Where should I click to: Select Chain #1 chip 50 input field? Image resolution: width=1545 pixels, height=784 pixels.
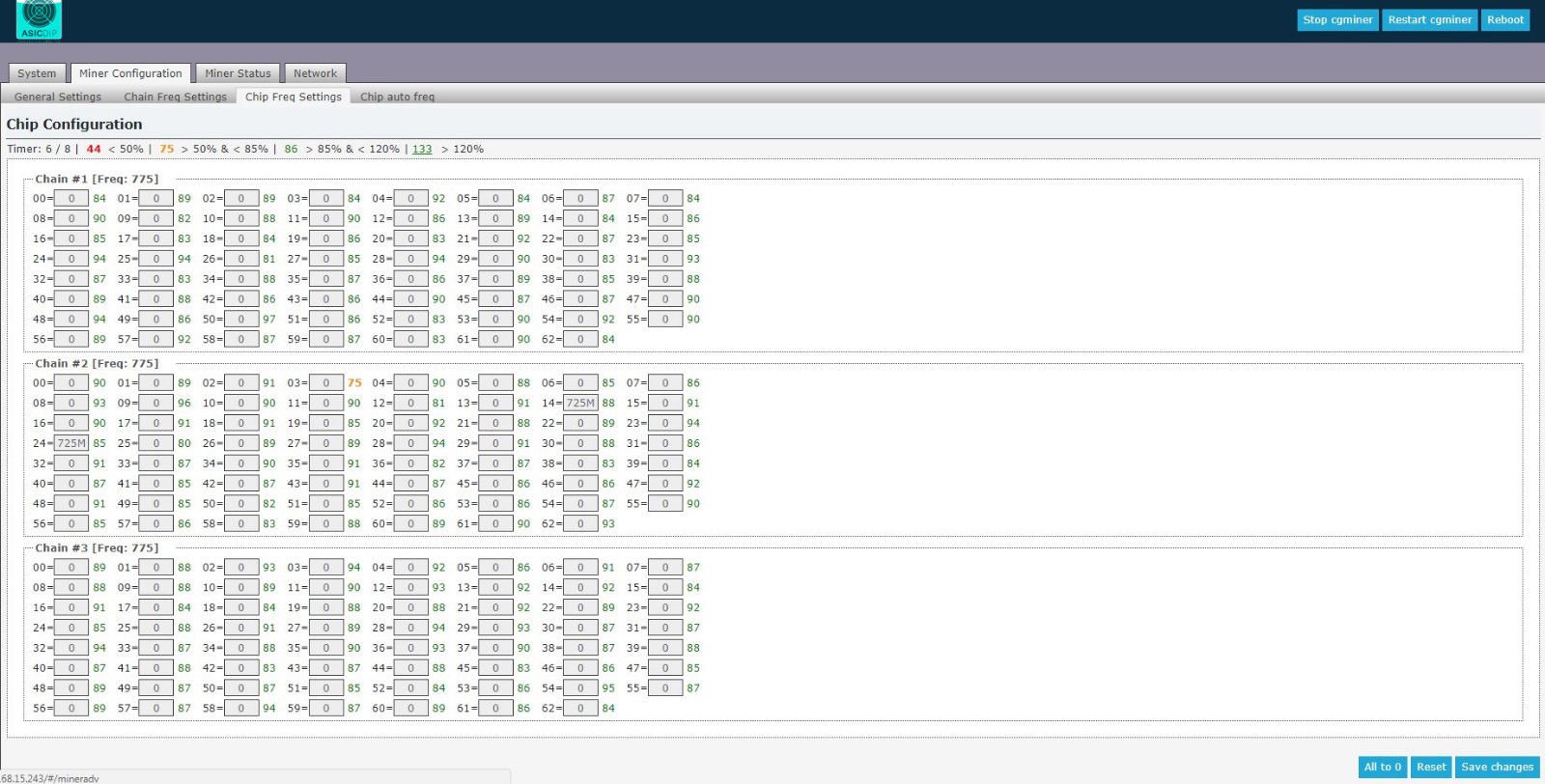point(241,319)
